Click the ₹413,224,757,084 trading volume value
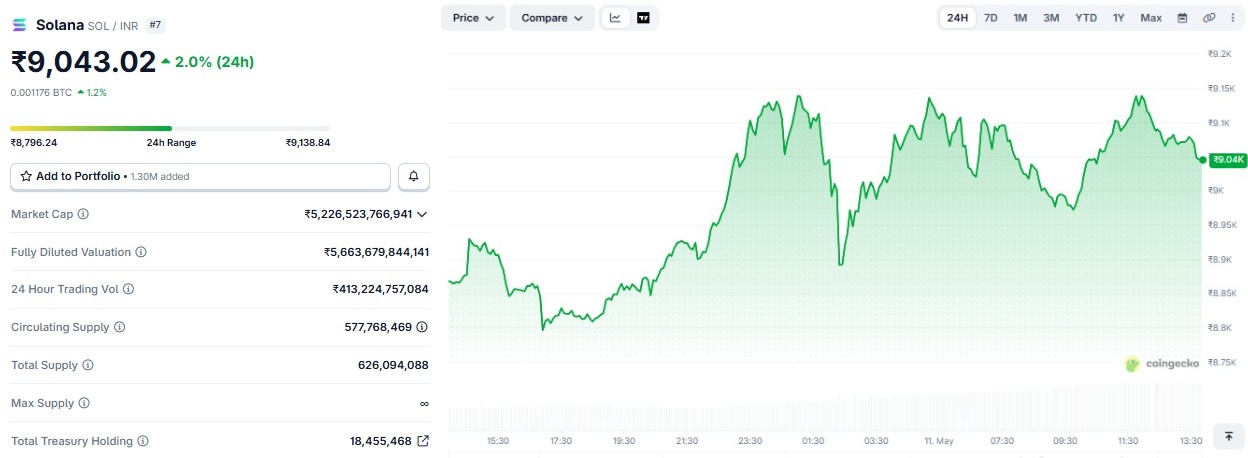1248x458 pixels. pyautogui.click(x=381, y=289)
